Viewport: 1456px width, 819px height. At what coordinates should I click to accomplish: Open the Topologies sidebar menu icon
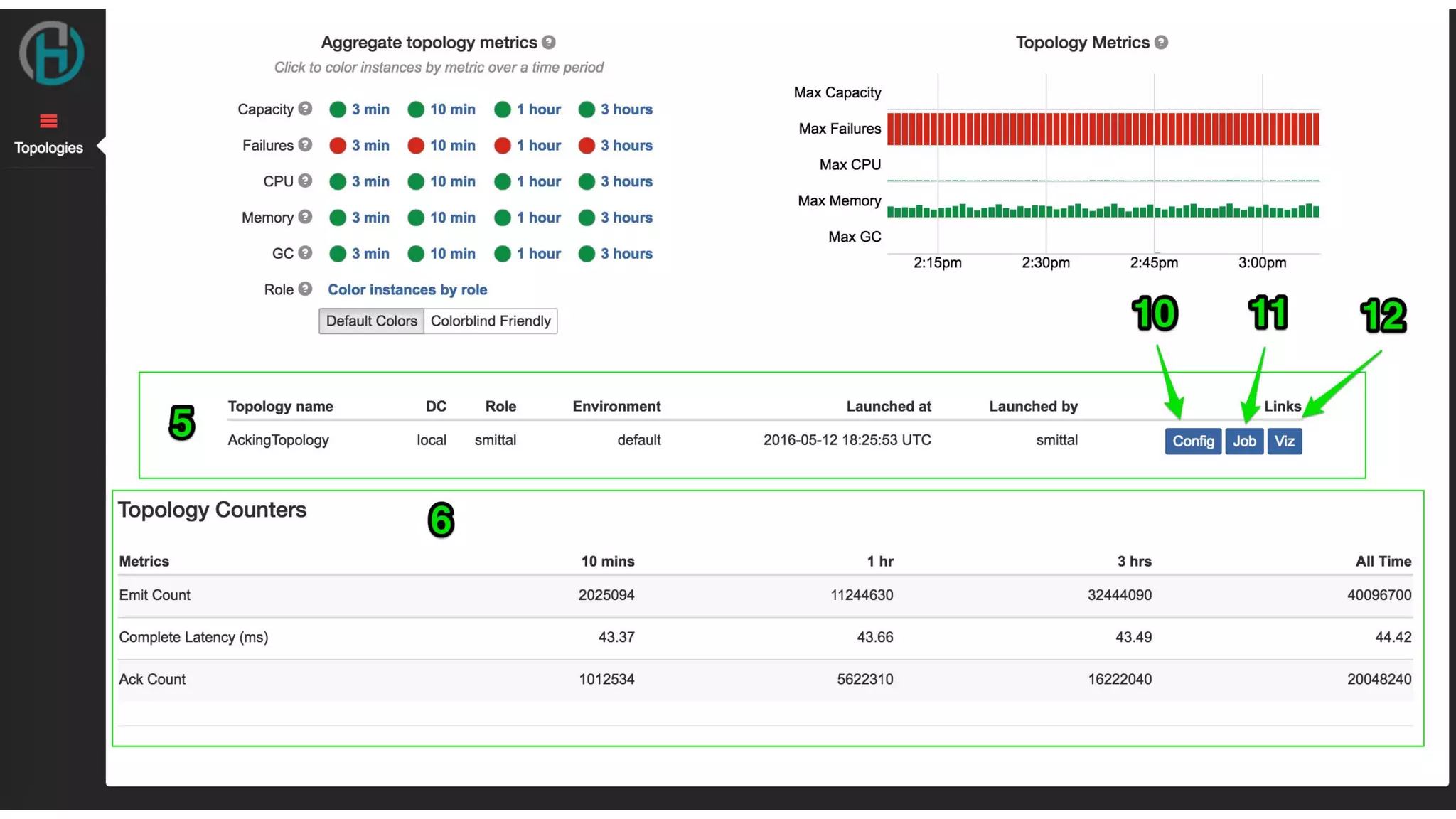coord(48,122)
